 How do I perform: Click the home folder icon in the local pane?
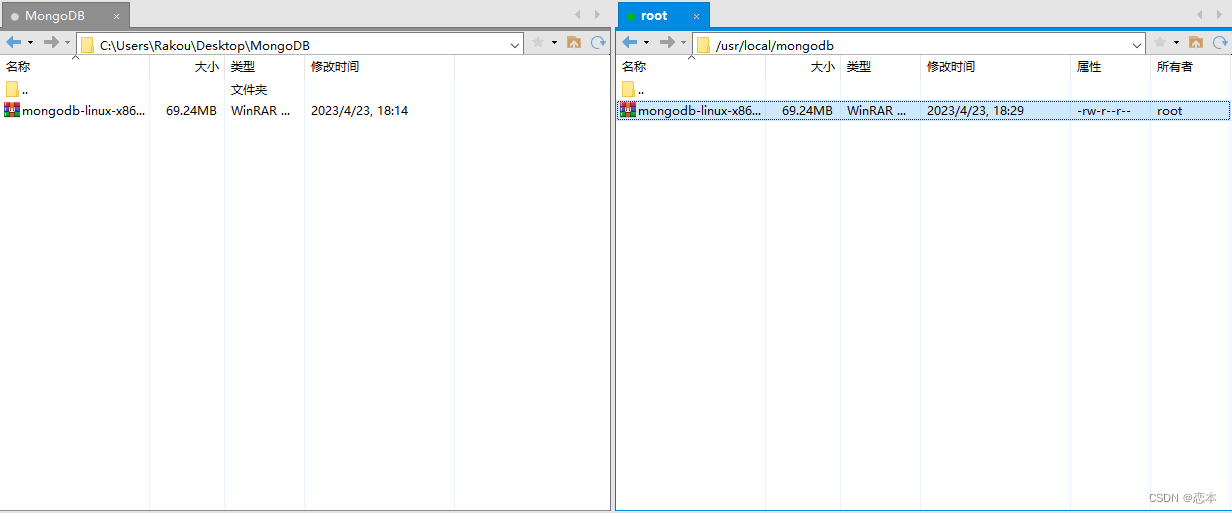coord(574,42)
